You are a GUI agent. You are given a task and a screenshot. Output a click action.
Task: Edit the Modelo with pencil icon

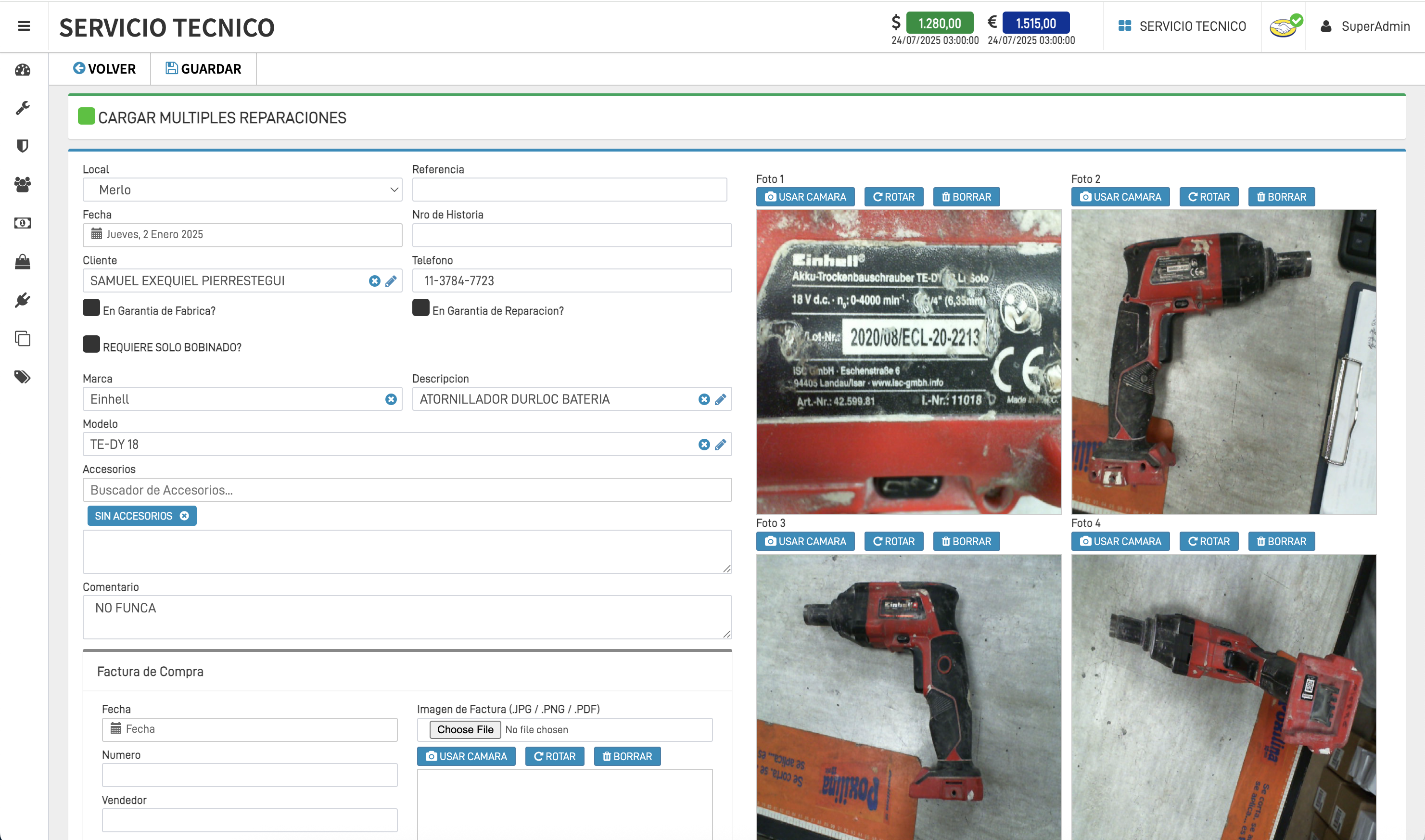(x=720, y=445)
